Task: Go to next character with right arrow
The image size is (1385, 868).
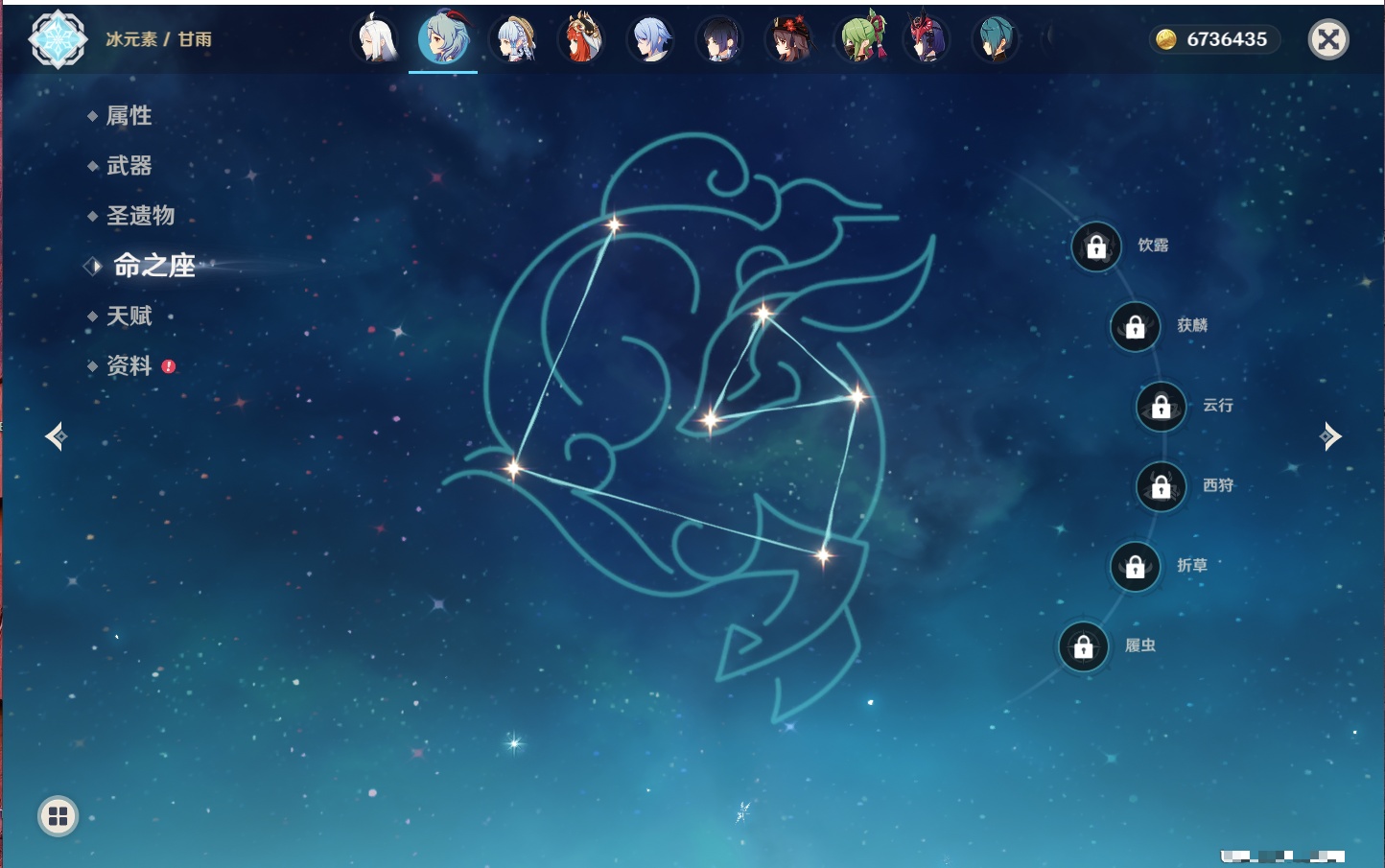Action: pos(1330,436)
